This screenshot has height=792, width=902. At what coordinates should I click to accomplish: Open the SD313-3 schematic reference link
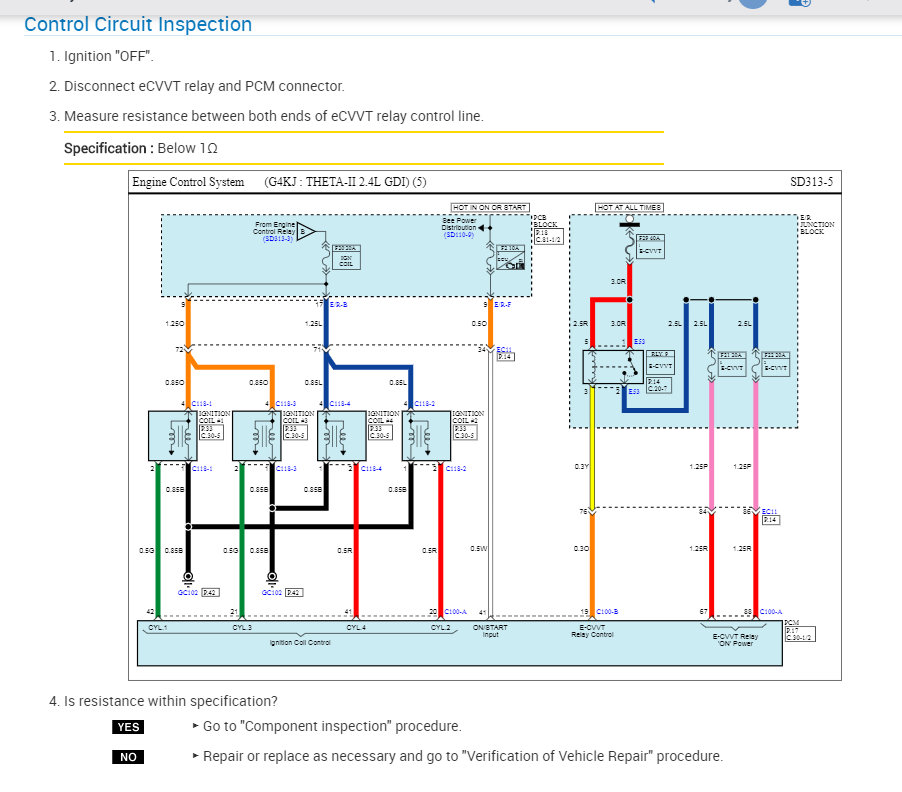[278, 239]
